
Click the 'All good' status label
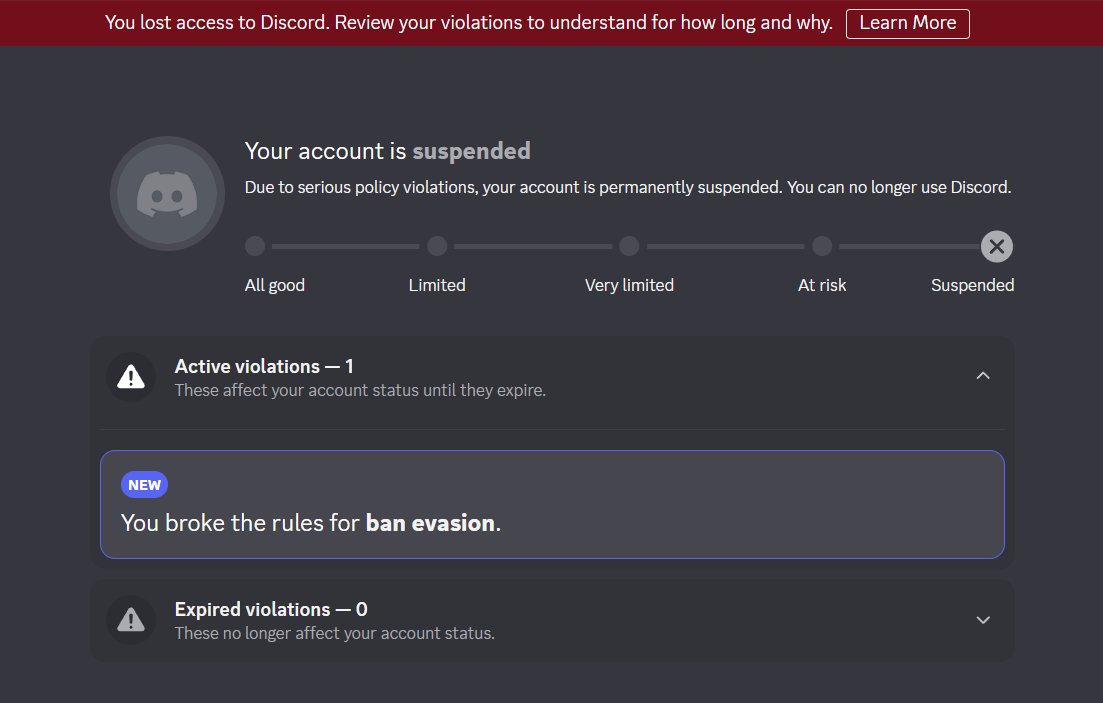[x=274, y=285]
